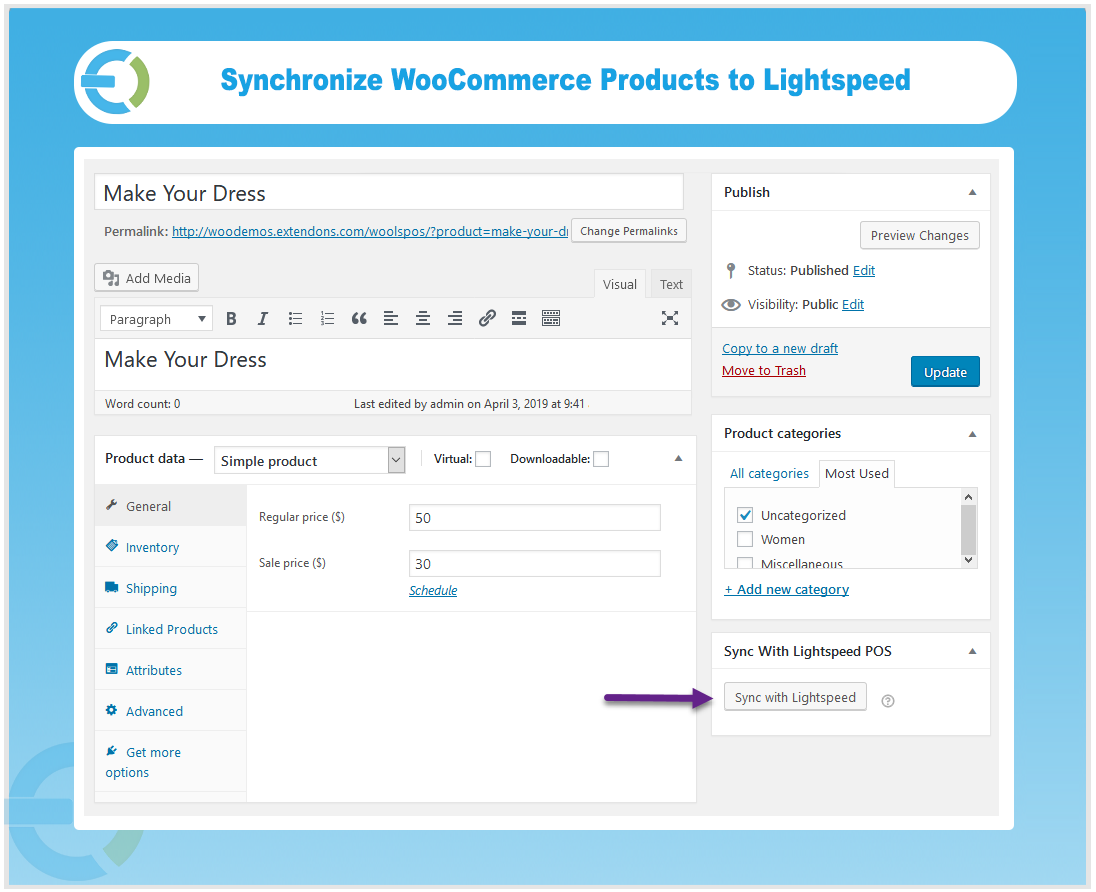The image size is (1096, 892).
Task: Click the Sync with Lightspeed button
Action: pyautogui.click(x=795, y=697)
